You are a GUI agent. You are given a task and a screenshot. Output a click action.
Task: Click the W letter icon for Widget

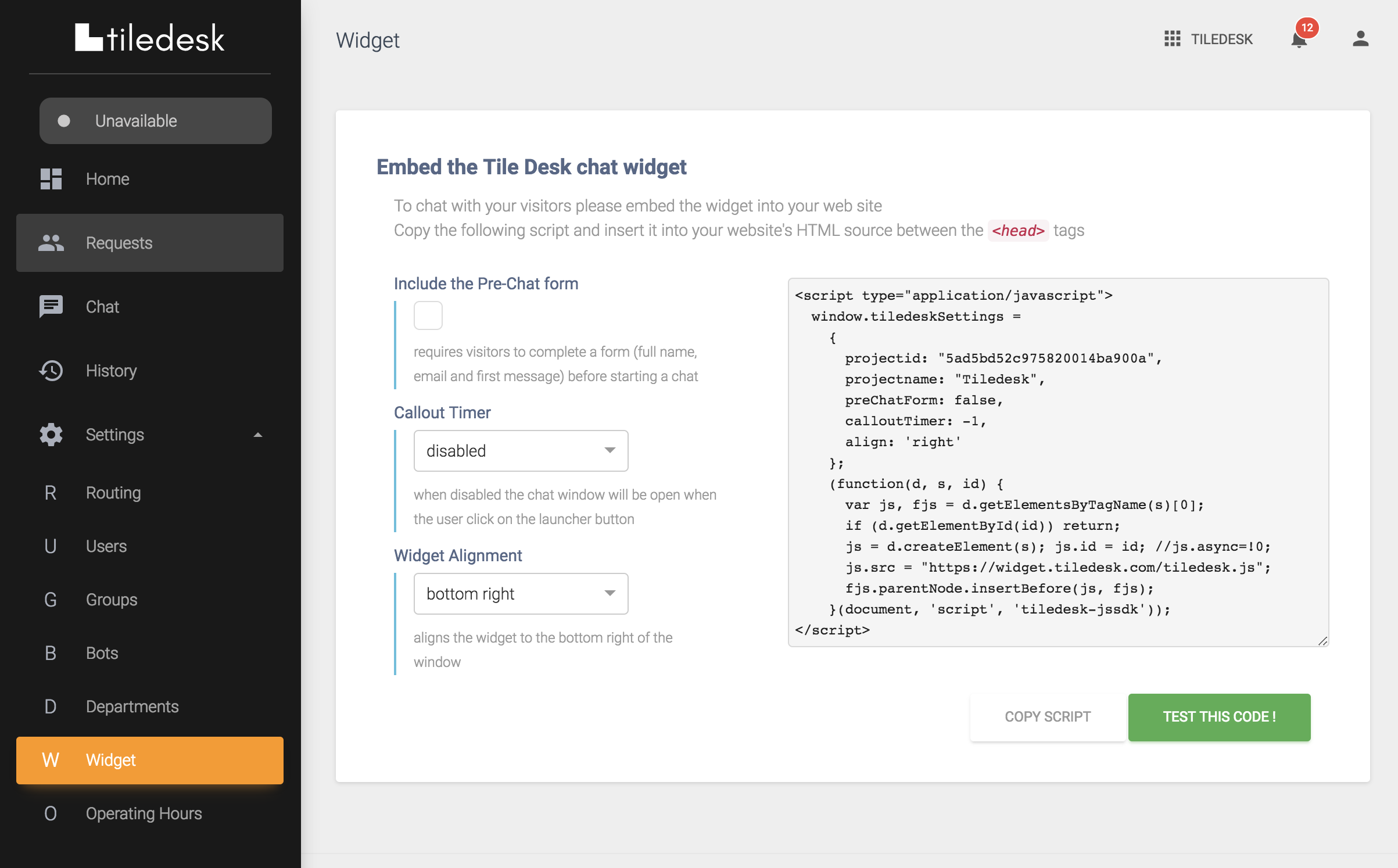pos(51,760)
